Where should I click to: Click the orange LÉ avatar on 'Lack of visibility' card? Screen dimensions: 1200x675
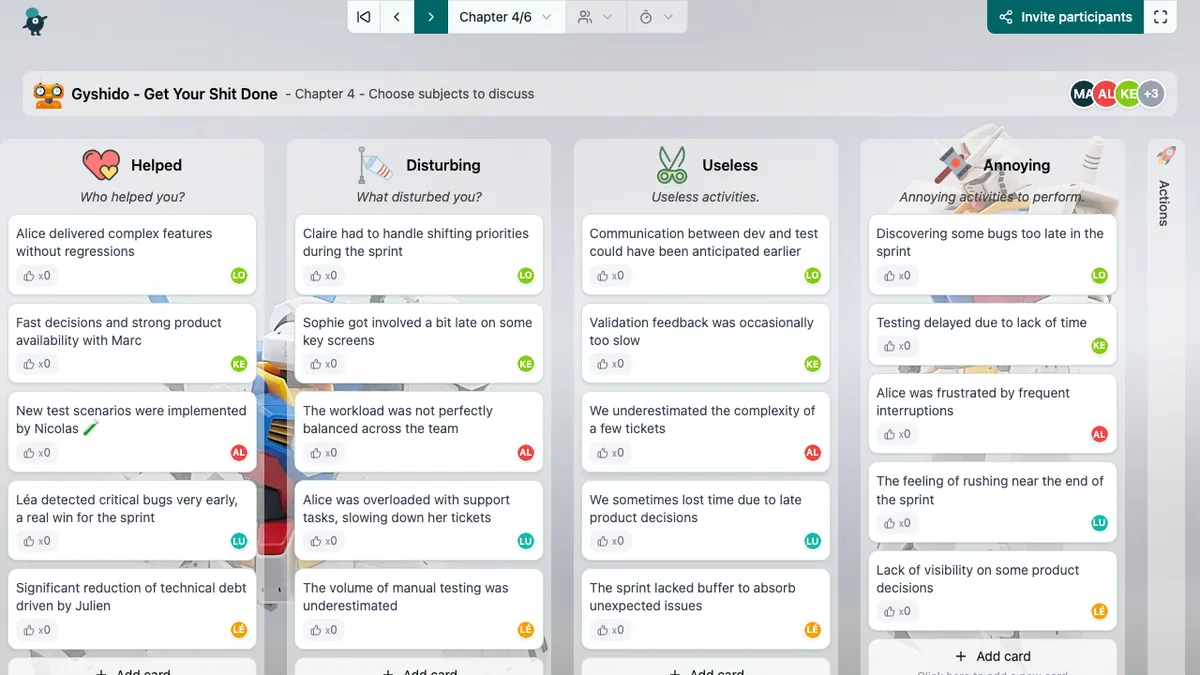tap(1099, 611)
